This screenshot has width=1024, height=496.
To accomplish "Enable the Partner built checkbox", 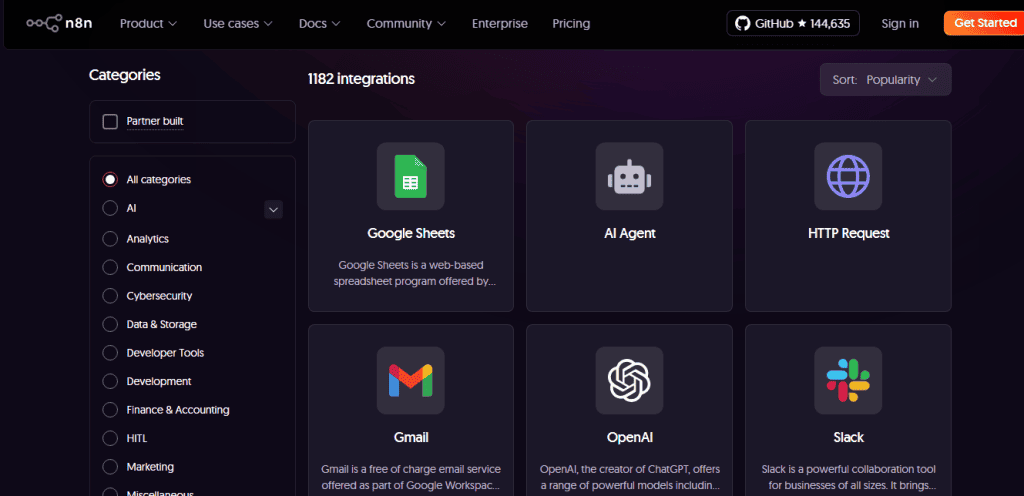I will pos(110,122).
